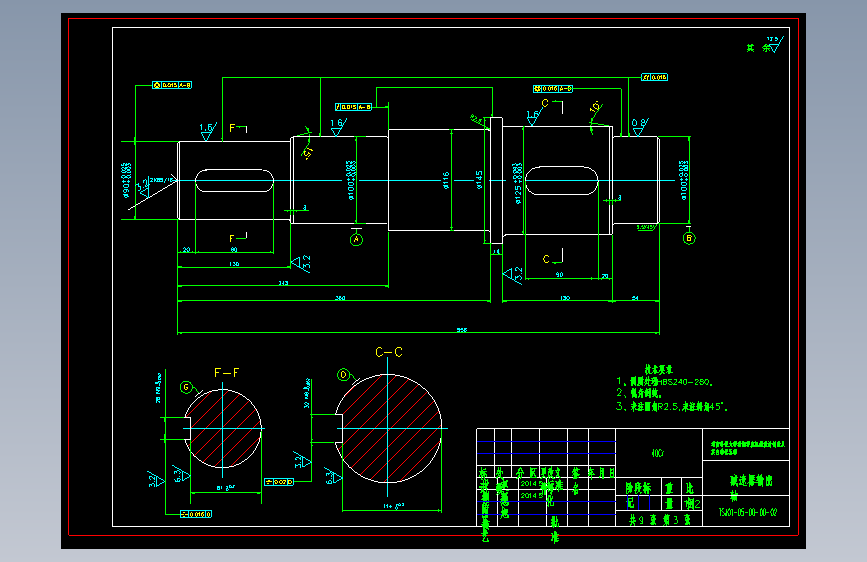Select the 0.016 A-B tolerance frame
This screenshot has width=867, height=562.
tap(553, 89)
